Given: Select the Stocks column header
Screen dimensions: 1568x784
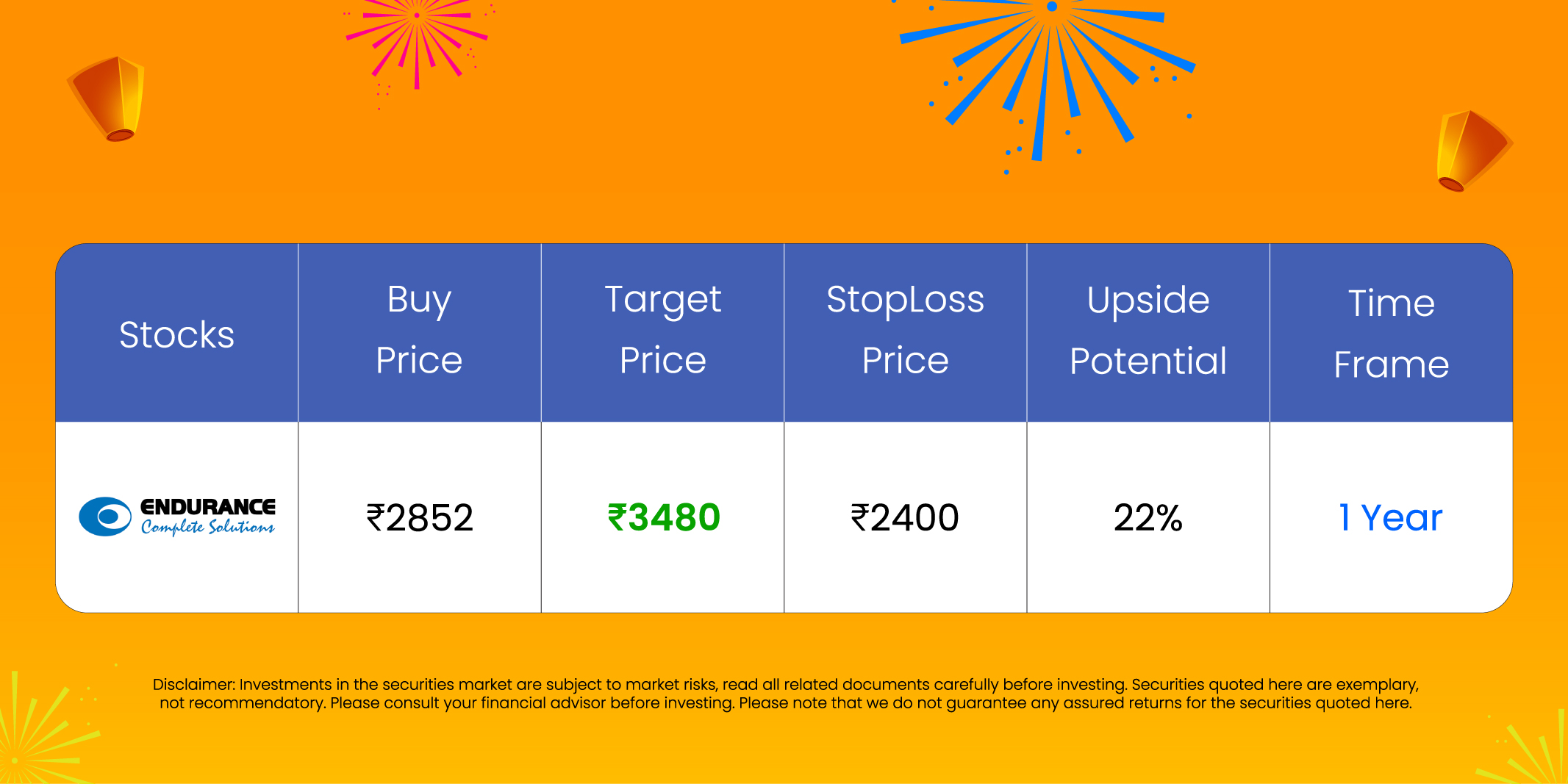Looking at the screenshot, I should [176, 334].
